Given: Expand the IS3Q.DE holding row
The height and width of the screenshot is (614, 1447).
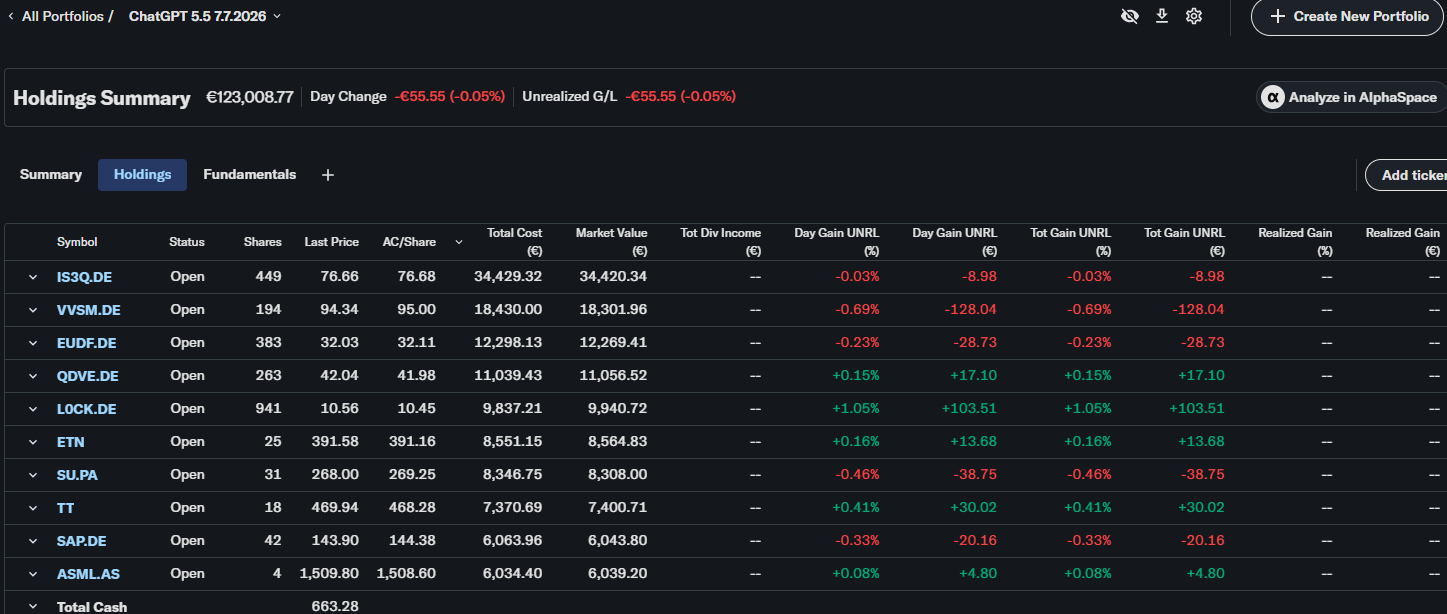Looking at the screenshot, I should 32,277.
